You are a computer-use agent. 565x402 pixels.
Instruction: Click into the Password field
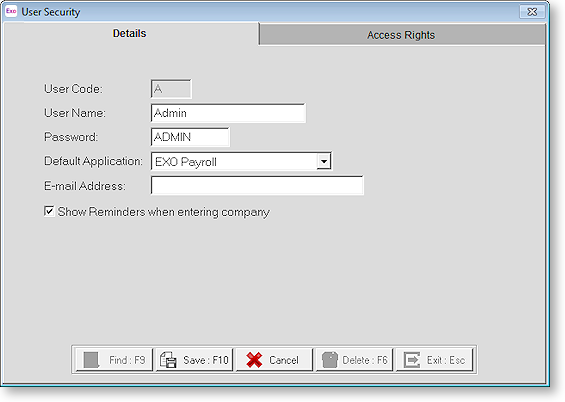(x=190, y=137)
